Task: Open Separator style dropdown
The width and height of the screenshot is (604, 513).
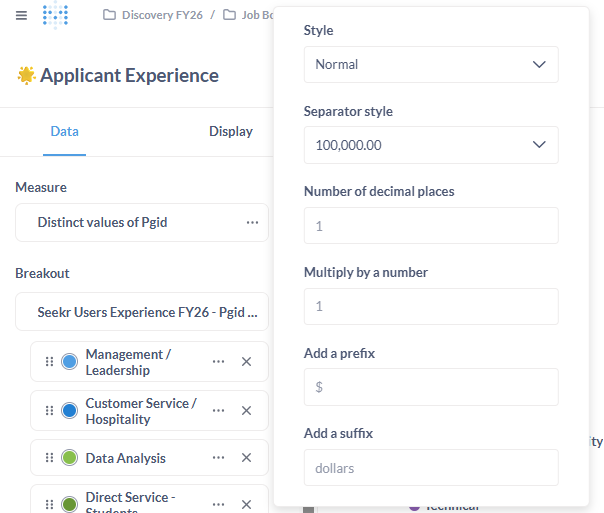Action: [430, 145]
